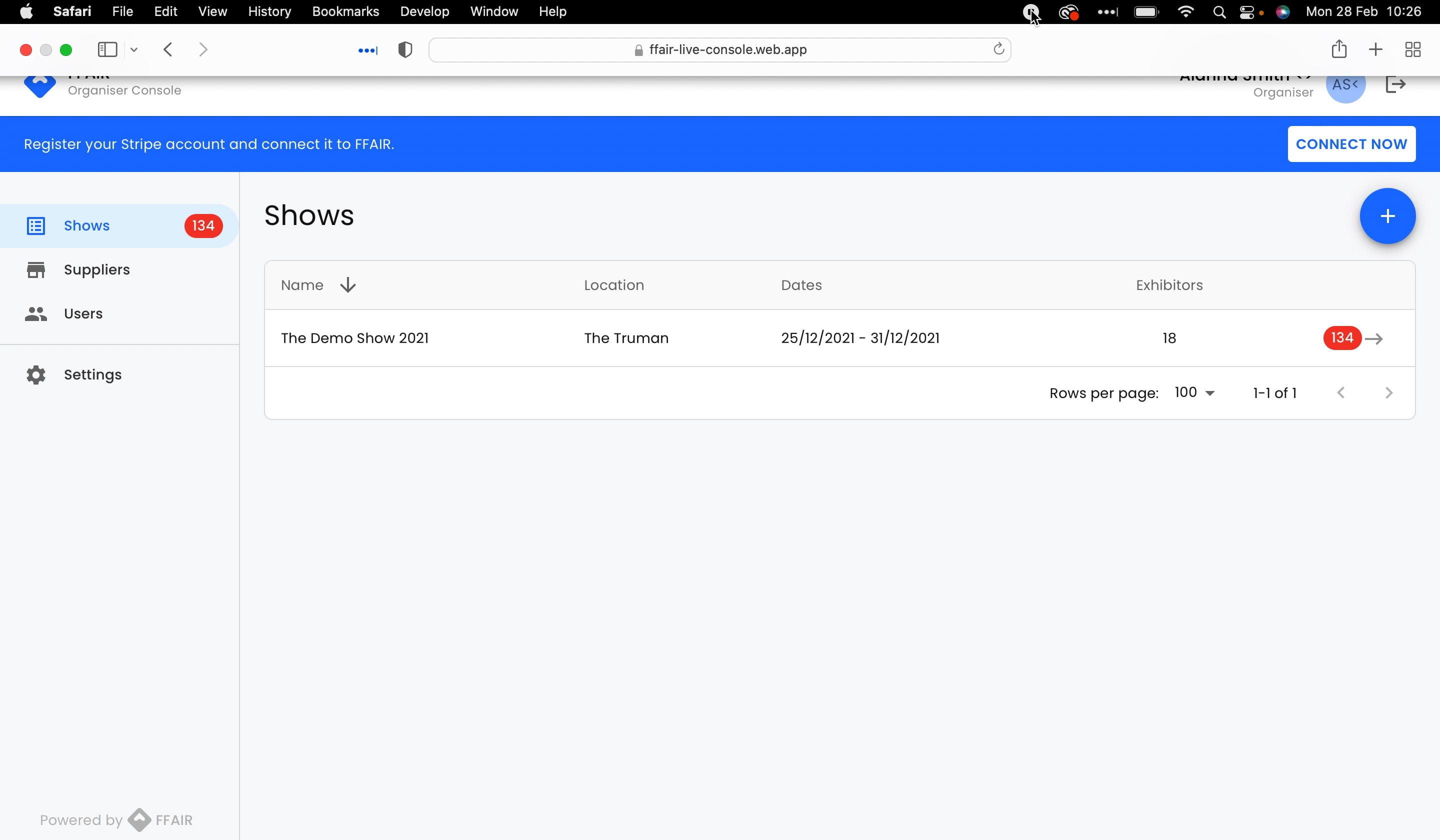Go to previous table page
This screenshot has width=1440, height=840.
pos(1340,393)
